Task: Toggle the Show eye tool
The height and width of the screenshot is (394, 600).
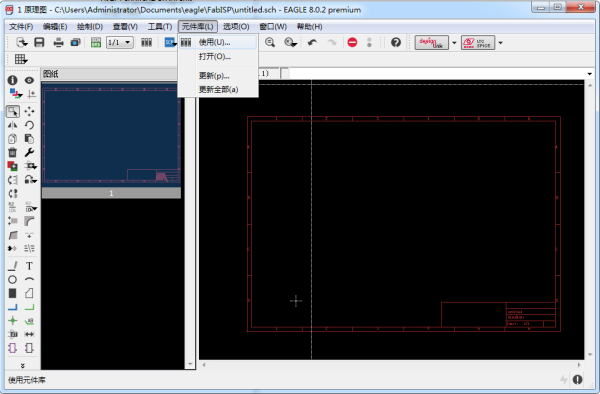Action: point(29,80)
